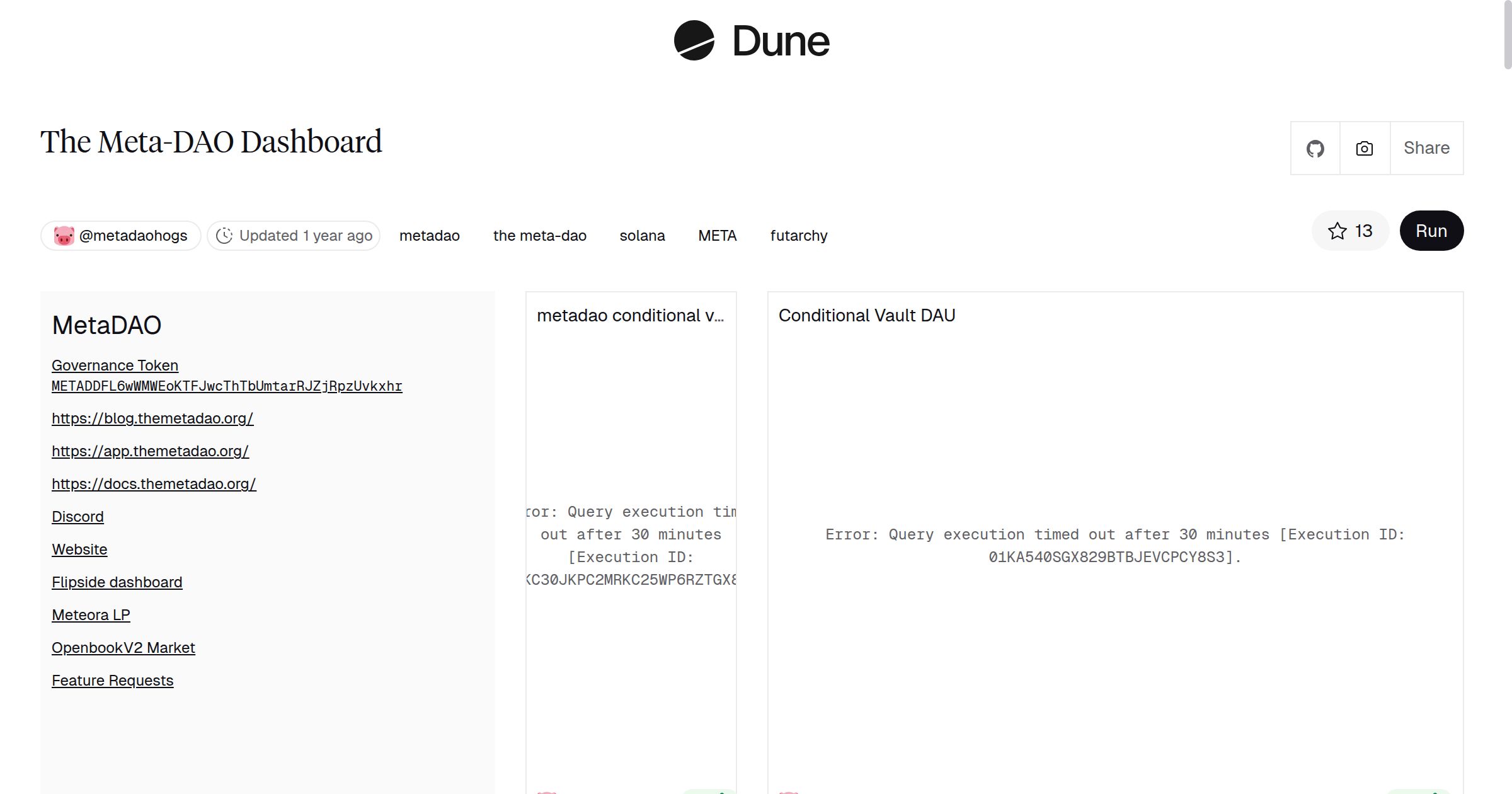
Task: Open the Discord link
Action: tap(77, 516)
